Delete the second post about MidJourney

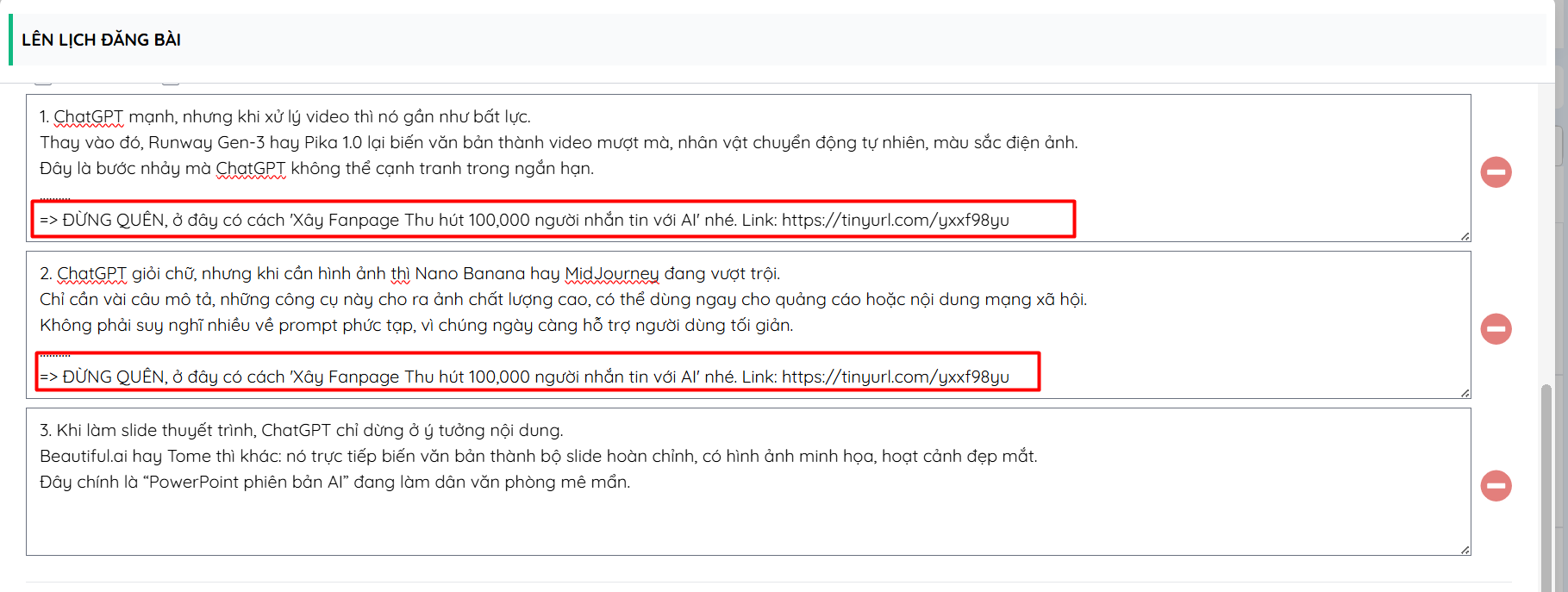coord(1496,329)
